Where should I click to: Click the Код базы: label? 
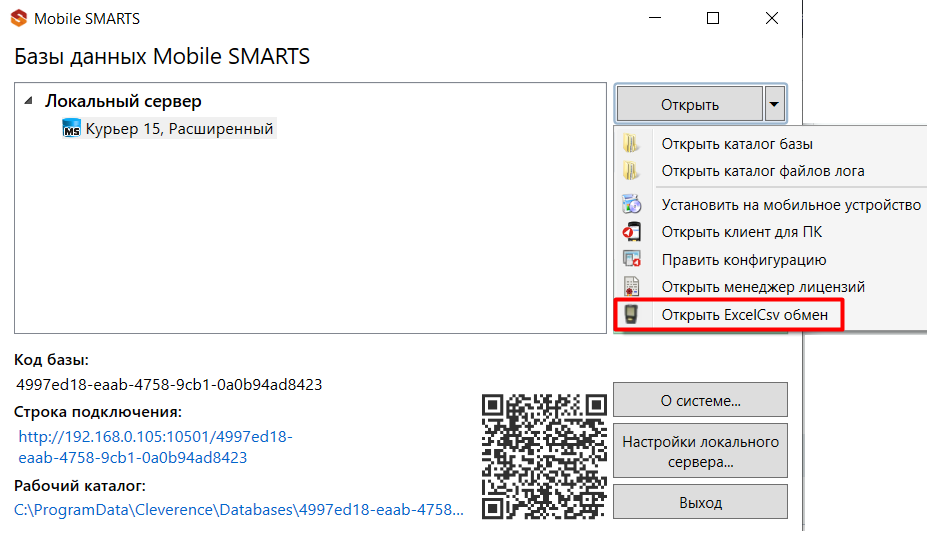point(51,359)
